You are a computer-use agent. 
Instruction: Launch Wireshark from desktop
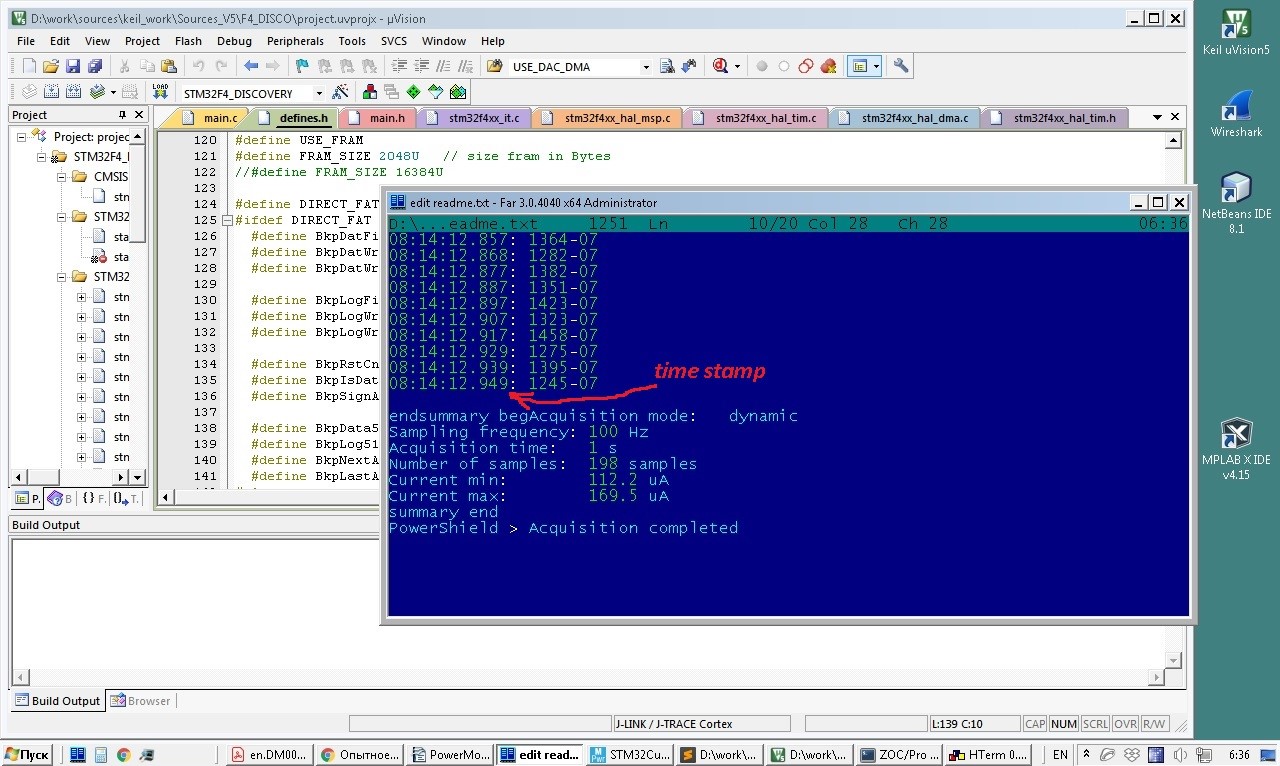click(1236, 112)
